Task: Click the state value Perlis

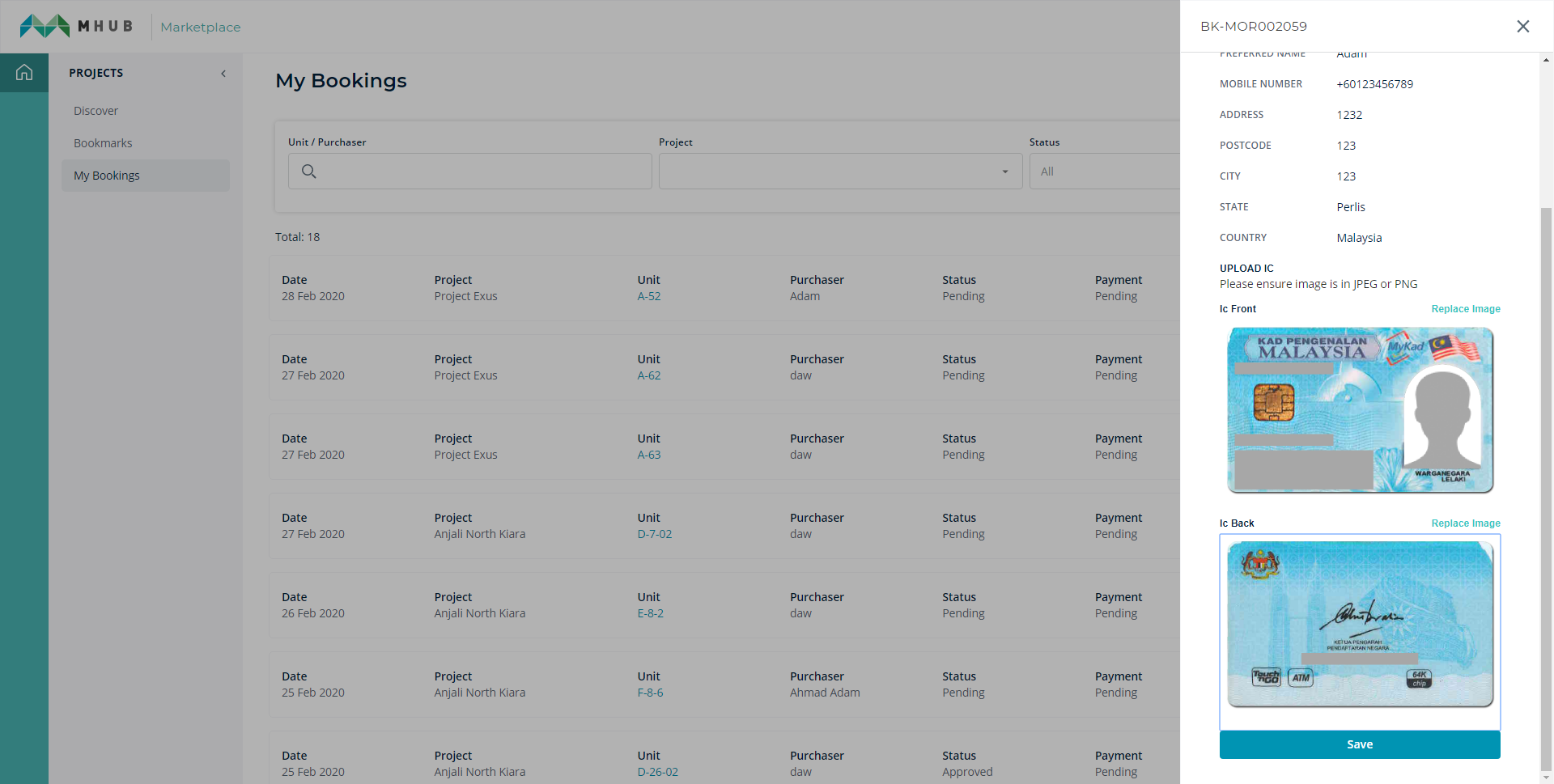Action: [1350, 207]
